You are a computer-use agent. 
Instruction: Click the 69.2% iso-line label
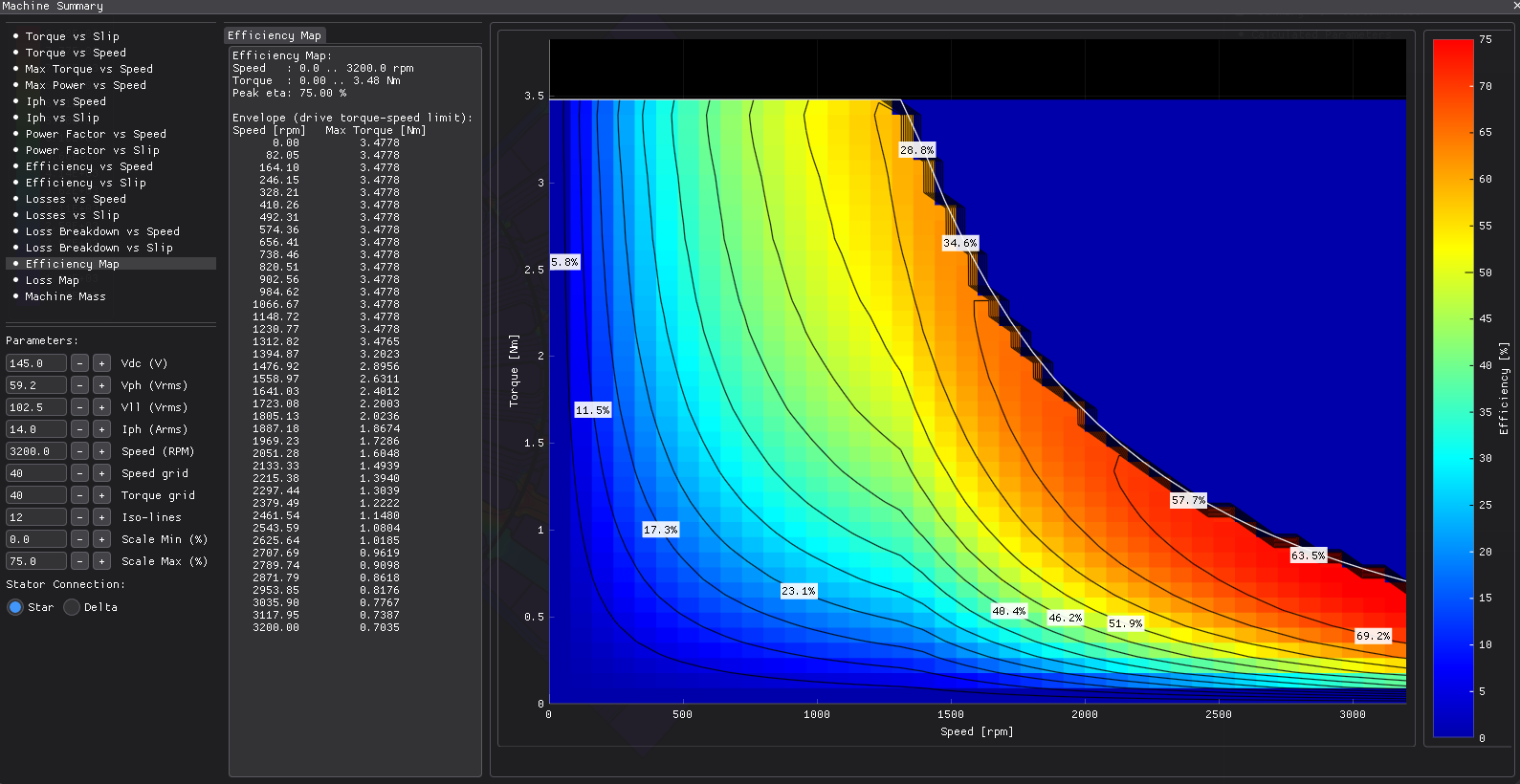[1374, 636]
